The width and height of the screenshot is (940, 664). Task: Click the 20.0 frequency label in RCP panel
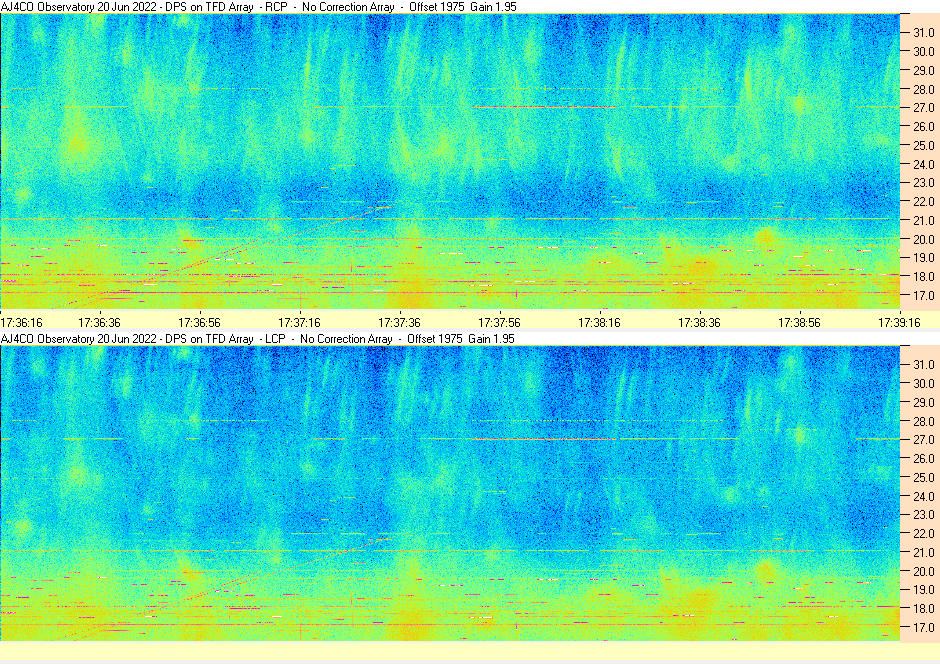[x=924, y=239]
